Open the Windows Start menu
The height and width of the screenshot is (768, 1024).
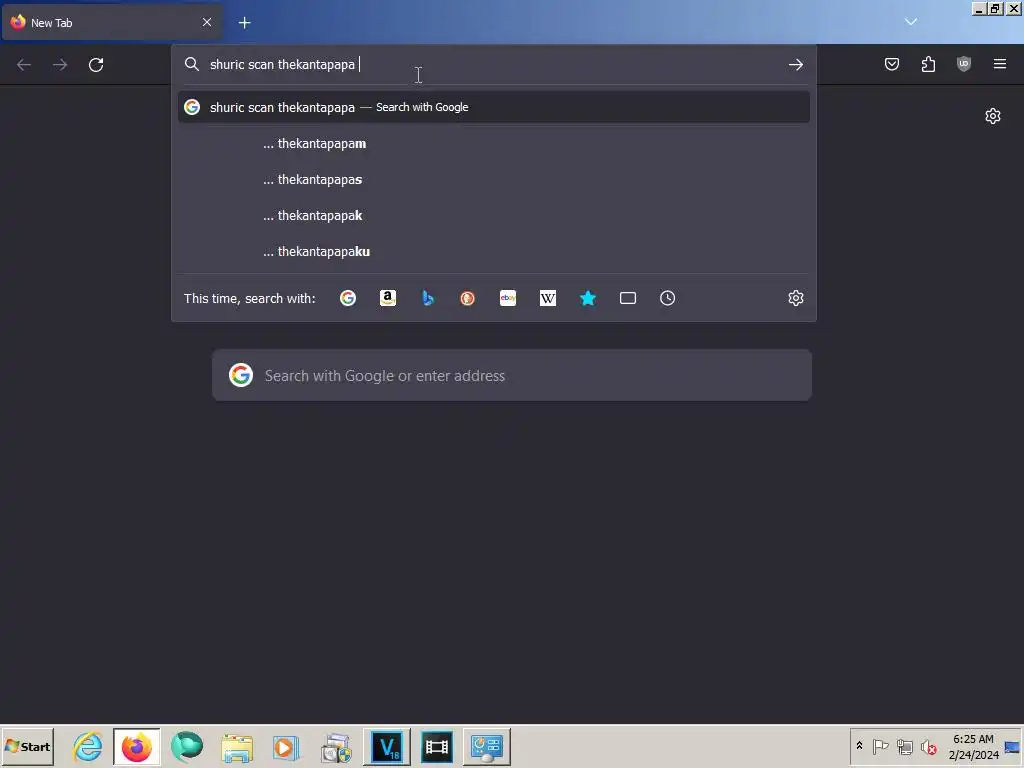tap(27, 746)
